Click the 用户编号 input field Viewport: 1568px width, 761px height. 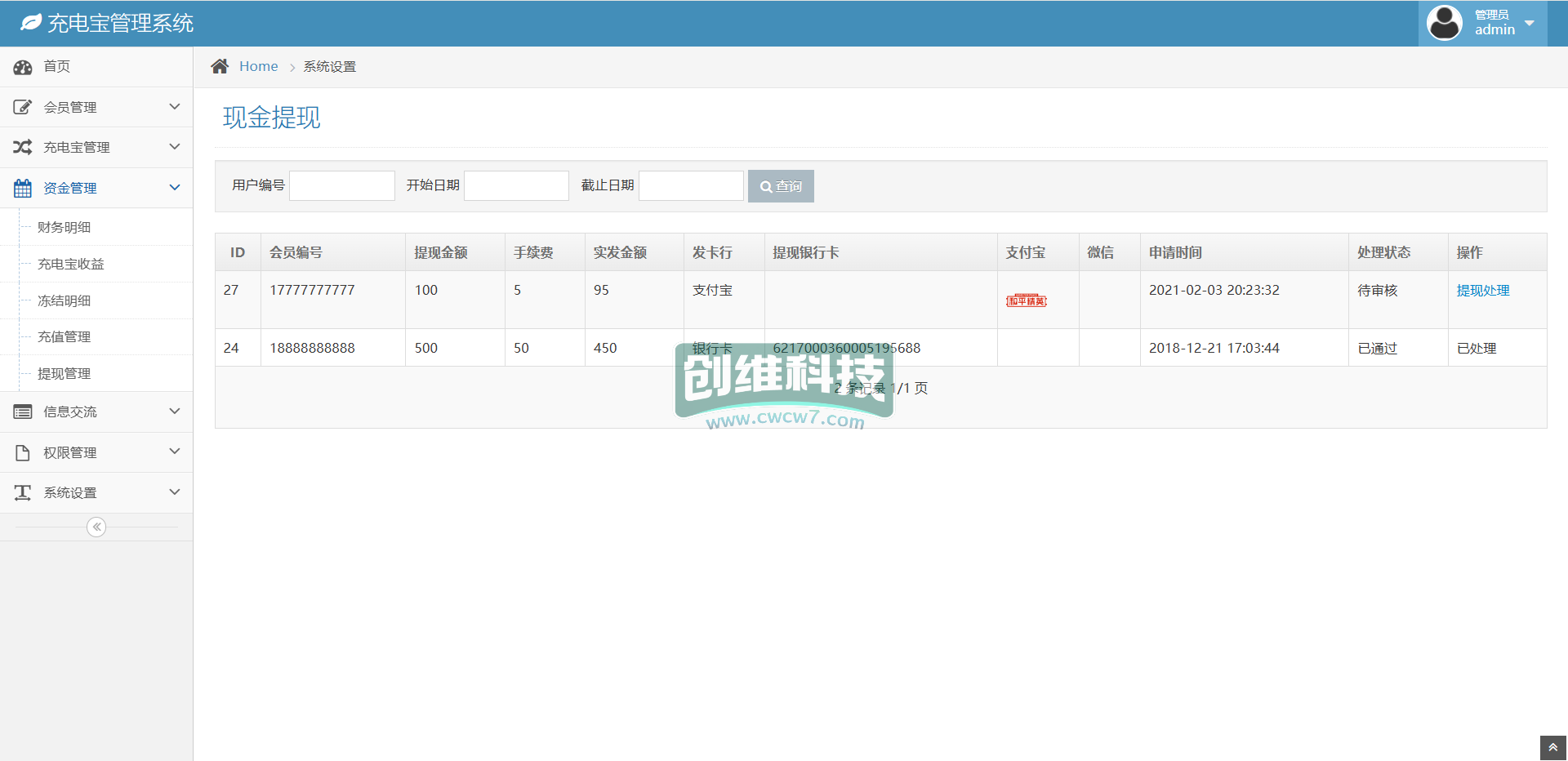pos(342,185)
